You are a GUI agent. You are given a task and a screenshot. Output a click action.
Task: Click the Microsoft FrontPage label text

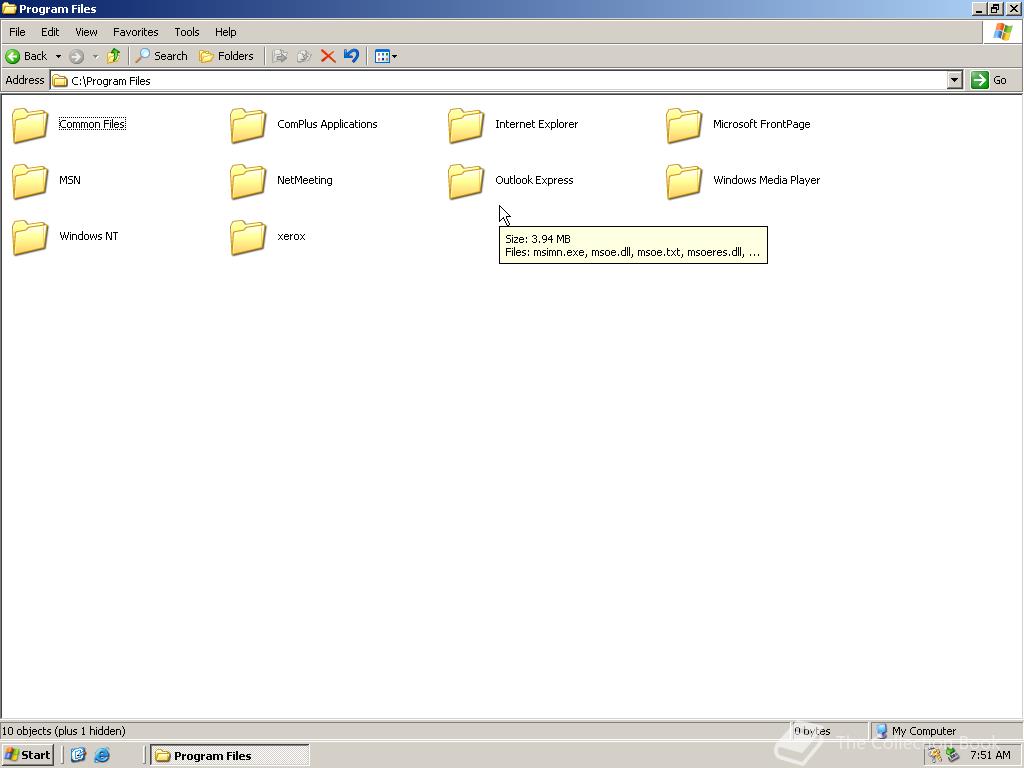pos(761,124)
